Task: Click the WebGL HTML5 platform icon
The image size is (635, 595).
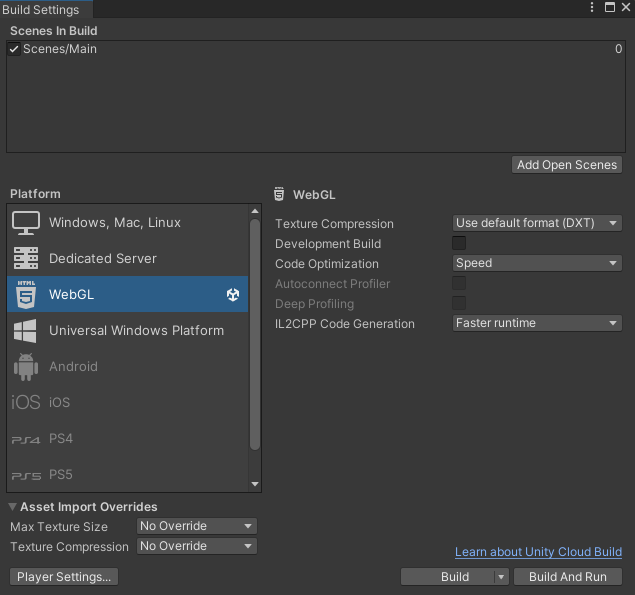Action: click(x=26, y=294)
